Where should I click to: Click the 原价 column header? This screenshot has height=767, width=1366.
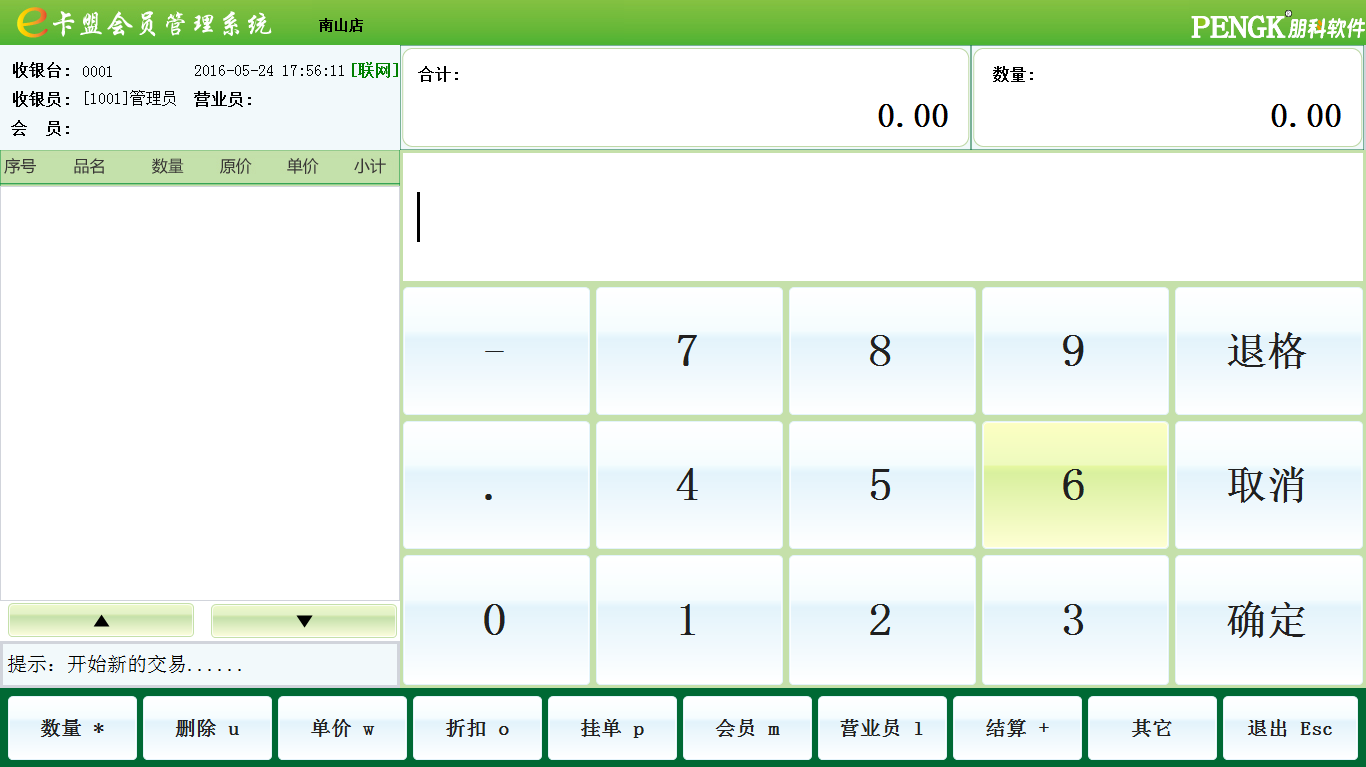[235, 167]
